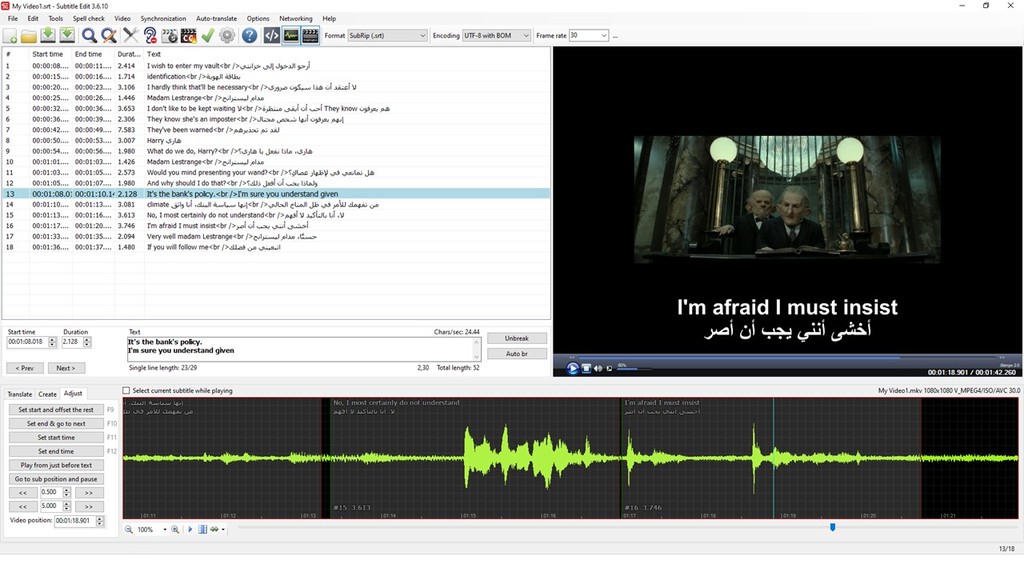Click Set start time button
The height and width of the screenshot is (576, 1024).
pos(56,438)
